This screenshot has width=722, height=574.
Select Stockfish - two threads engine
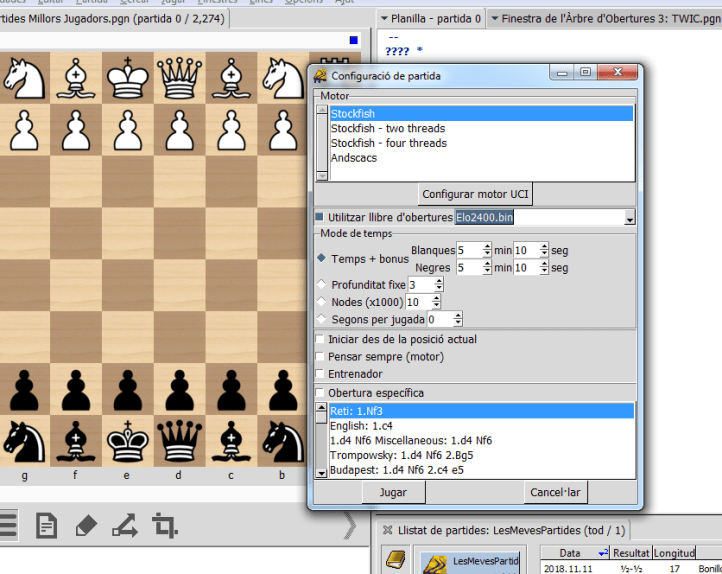click(482, 128)
